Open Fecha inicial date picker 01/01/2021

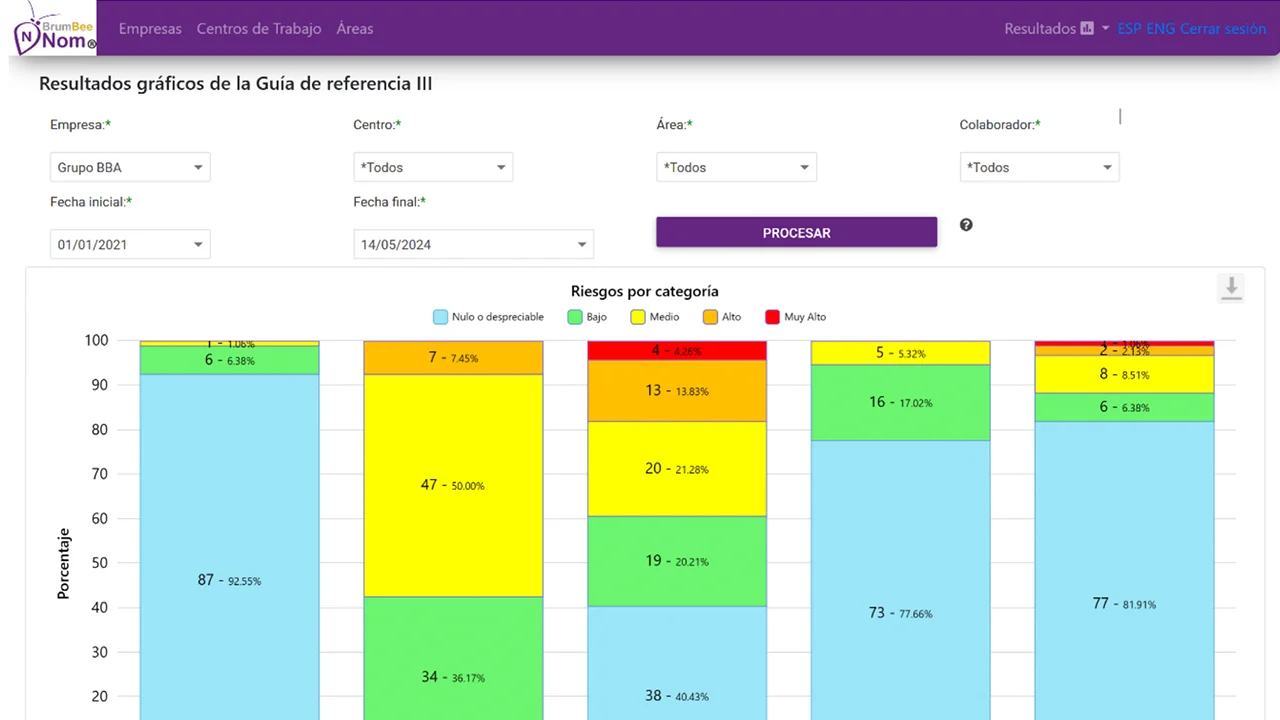(x=130, y=244)
